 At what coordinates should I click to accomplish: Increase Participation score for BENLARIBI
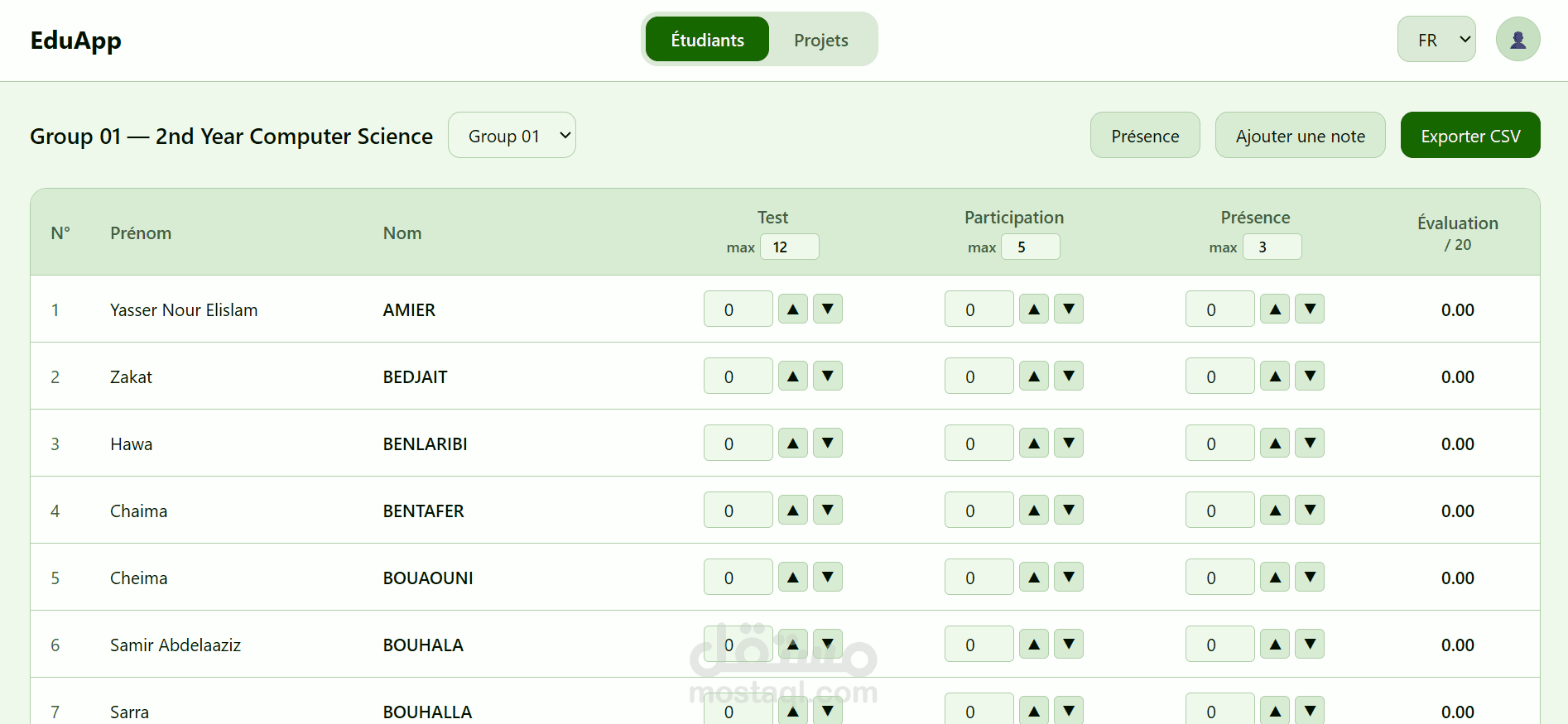click(1033, 444)
